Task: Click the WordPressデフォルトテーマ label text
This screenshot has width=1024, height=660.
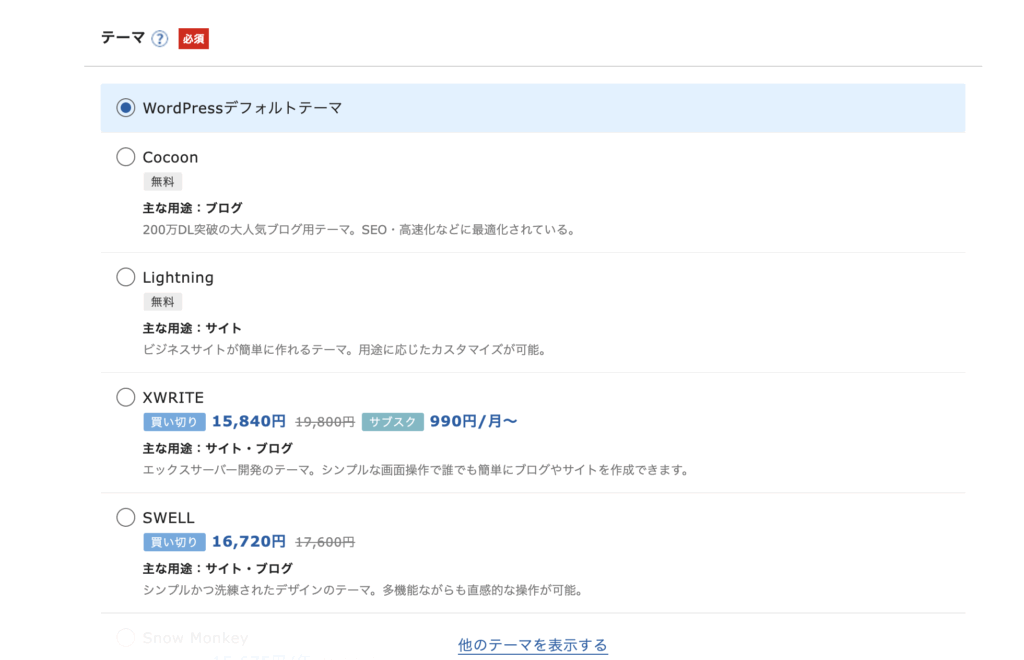Action: coord(242,108)
